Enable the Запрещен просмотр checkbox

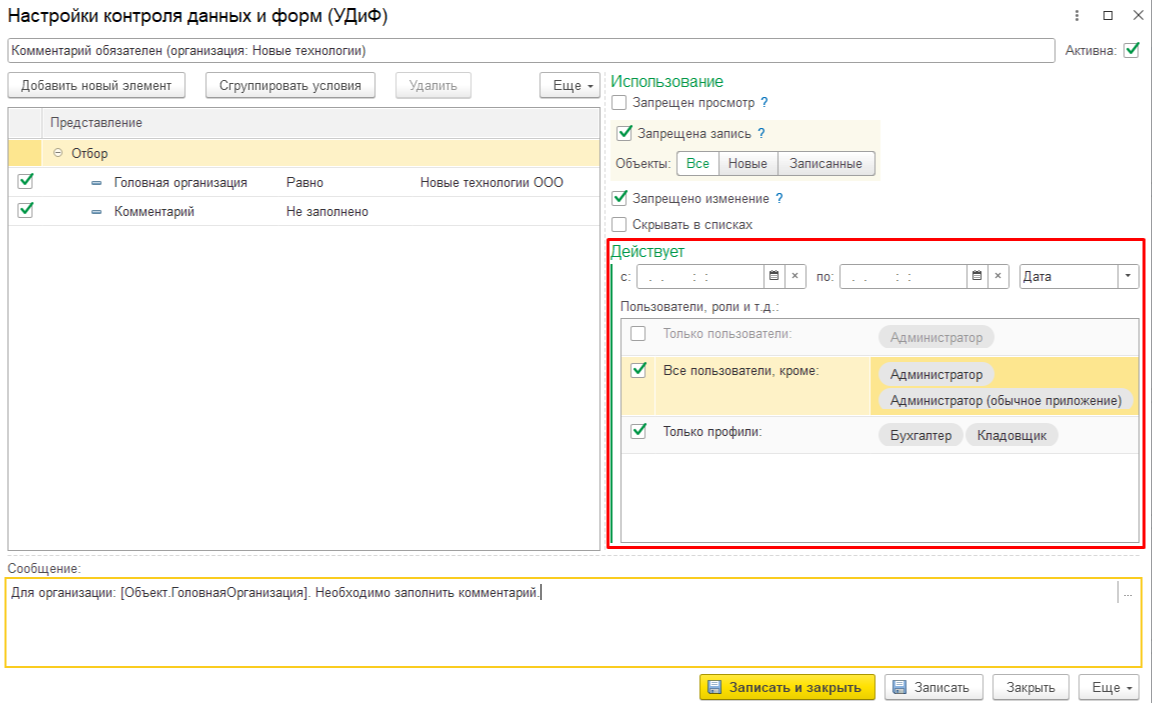pyautogui.click(x=620, y=102)
